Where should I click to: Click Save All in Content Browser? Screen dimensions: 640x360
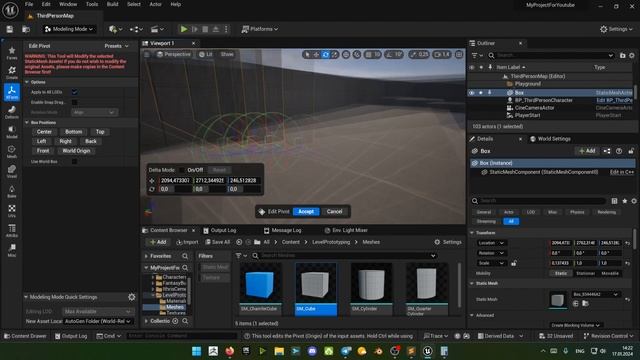(218, 242)
